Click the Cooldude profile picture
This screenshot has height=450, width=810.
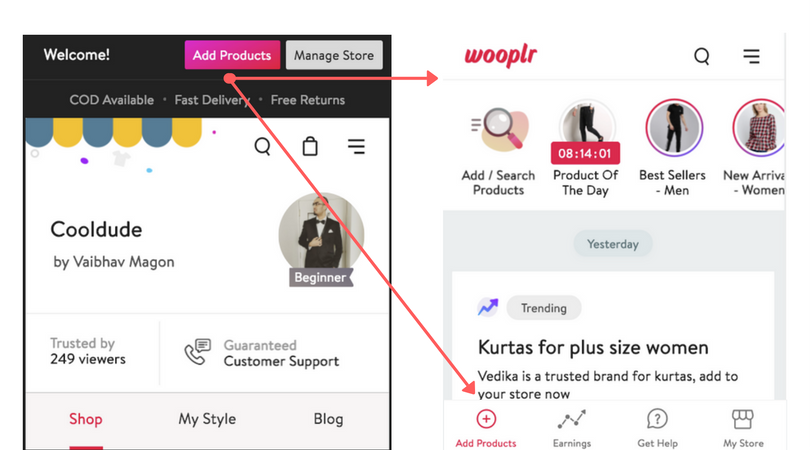coord(321,237)
